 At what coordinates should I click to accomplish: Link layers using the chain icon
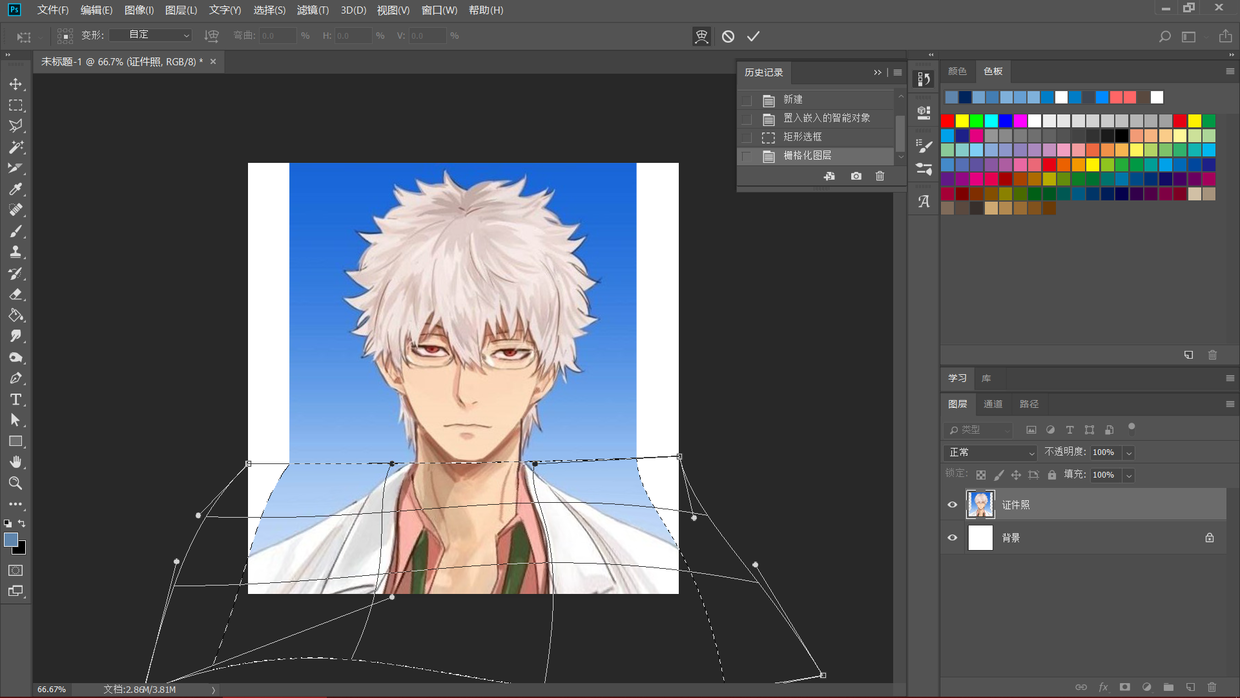tap(1081, 687)
